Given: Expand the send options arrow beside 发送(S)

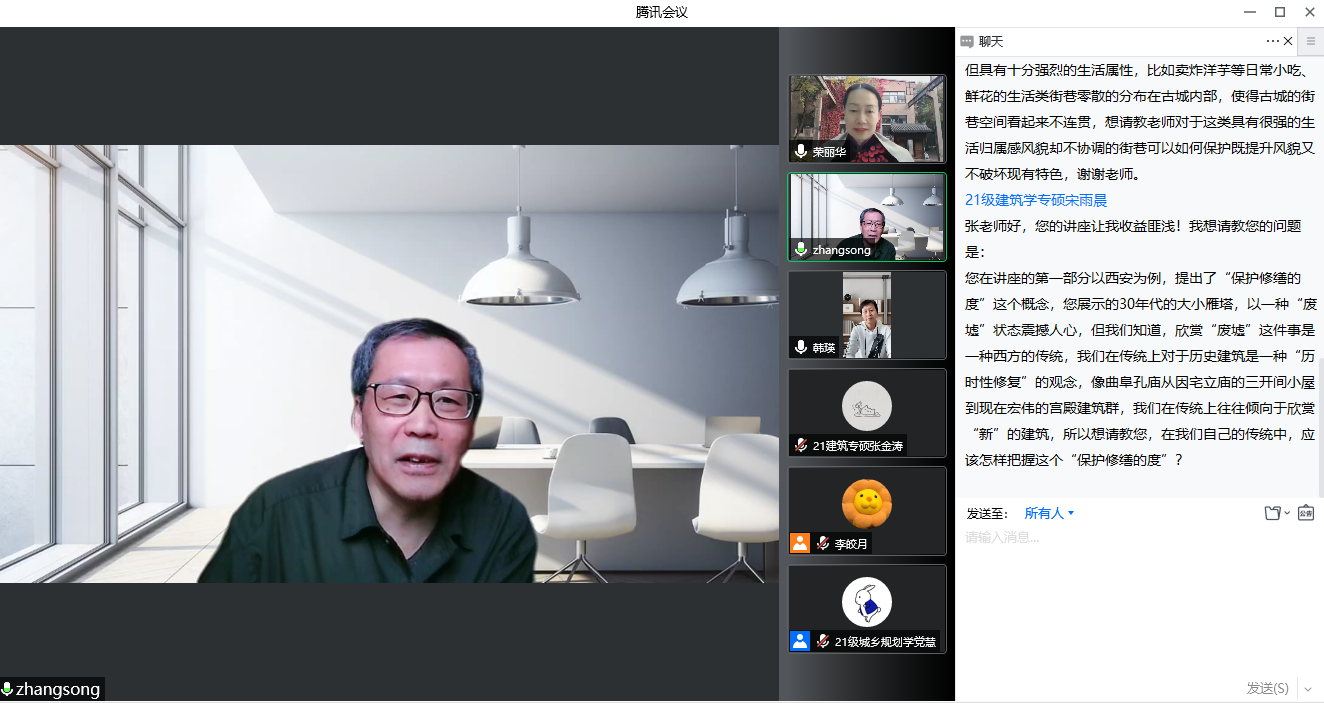Looking at the screenshot, I should [x=1309, y=688].
